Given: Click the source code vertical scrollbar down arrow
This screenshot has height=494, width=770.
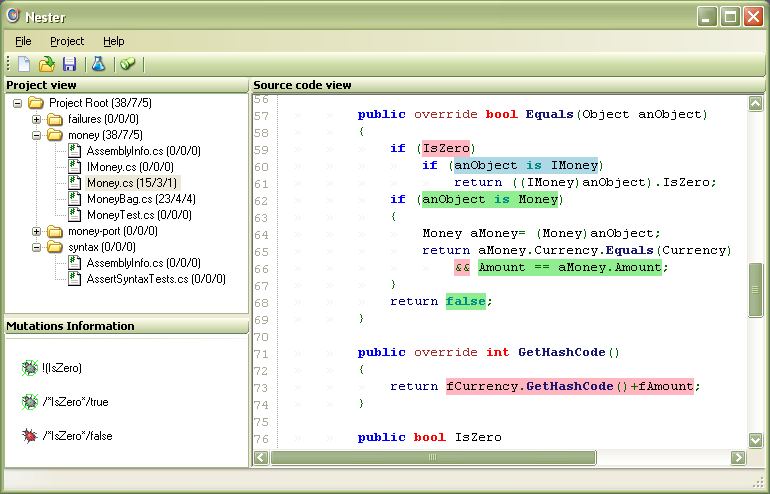Looking at the screenshot, I should (756, 440).
